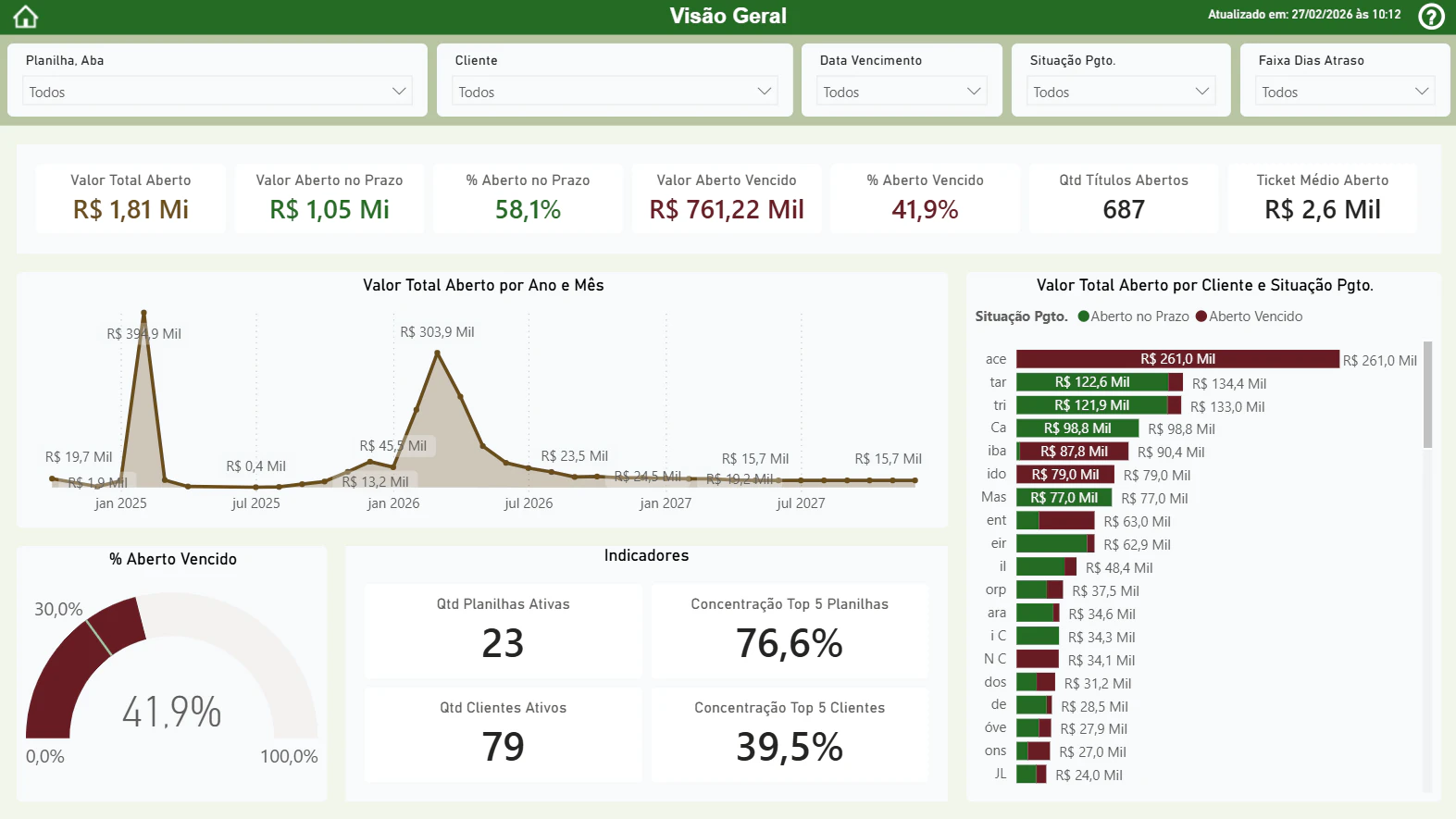Click the Visão Geral page title
This screenshot has width=1456, height=819.
[728, 16]
